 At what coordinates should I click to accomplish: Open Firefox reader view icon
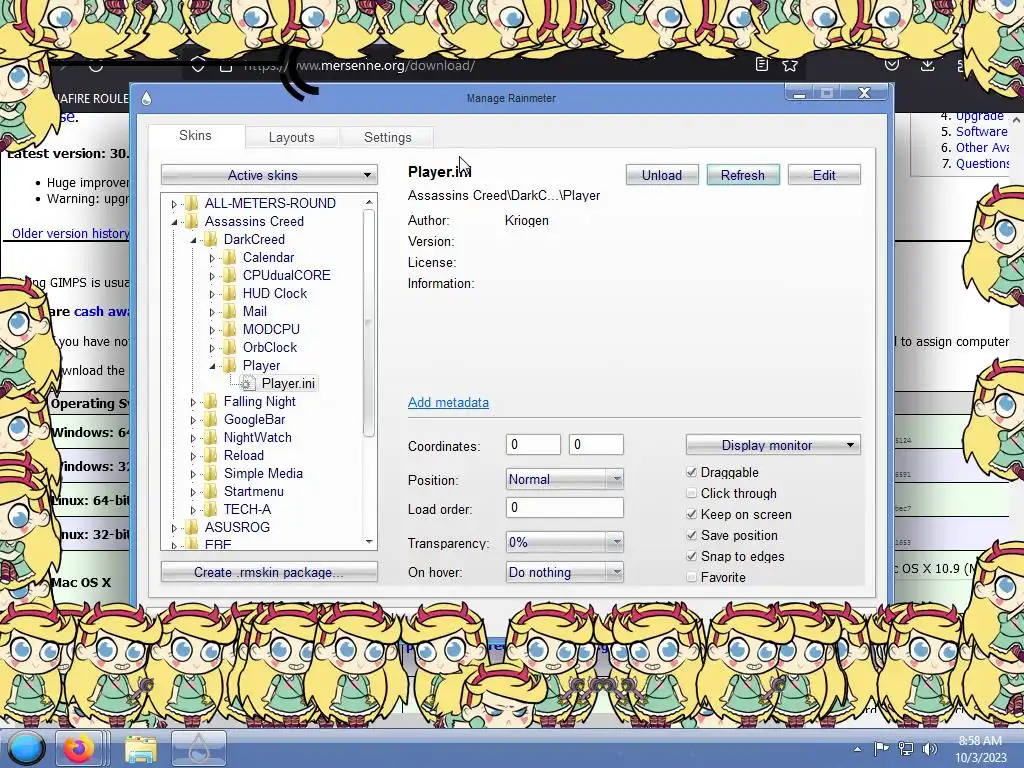point(761,65)
